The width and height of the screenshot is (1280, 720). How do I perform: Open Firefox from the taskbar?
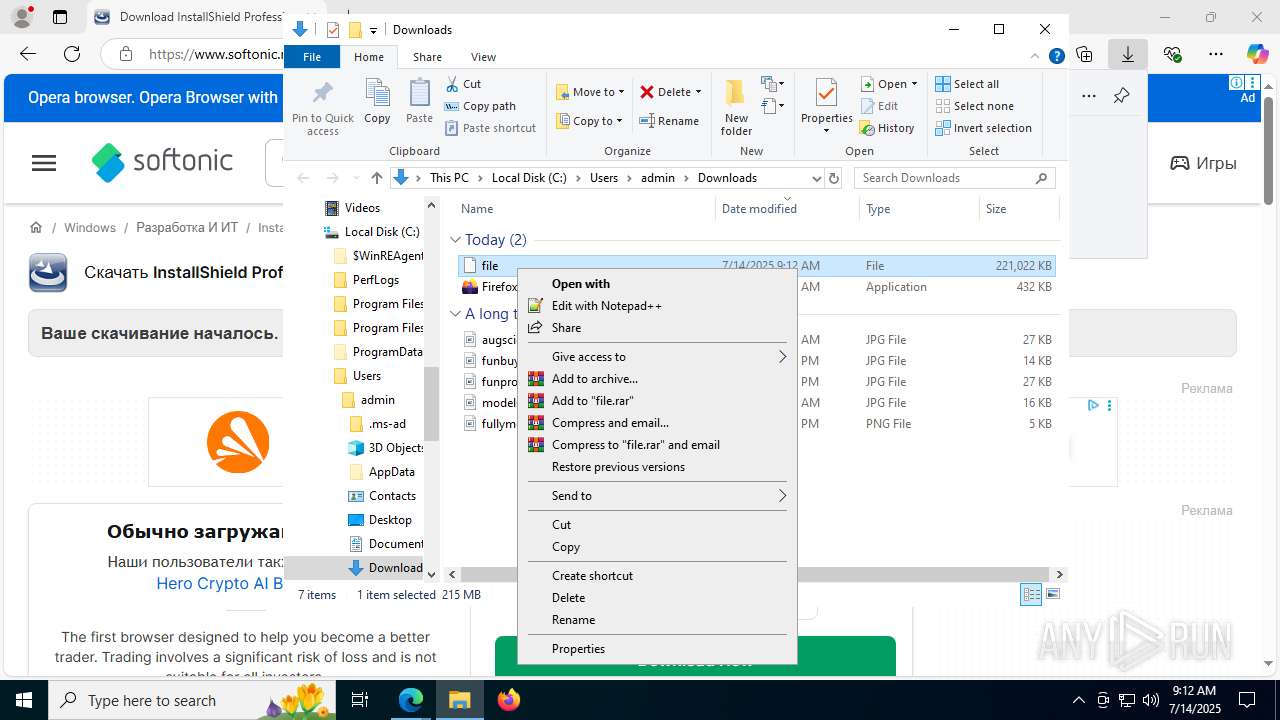(x=509, y=700)
